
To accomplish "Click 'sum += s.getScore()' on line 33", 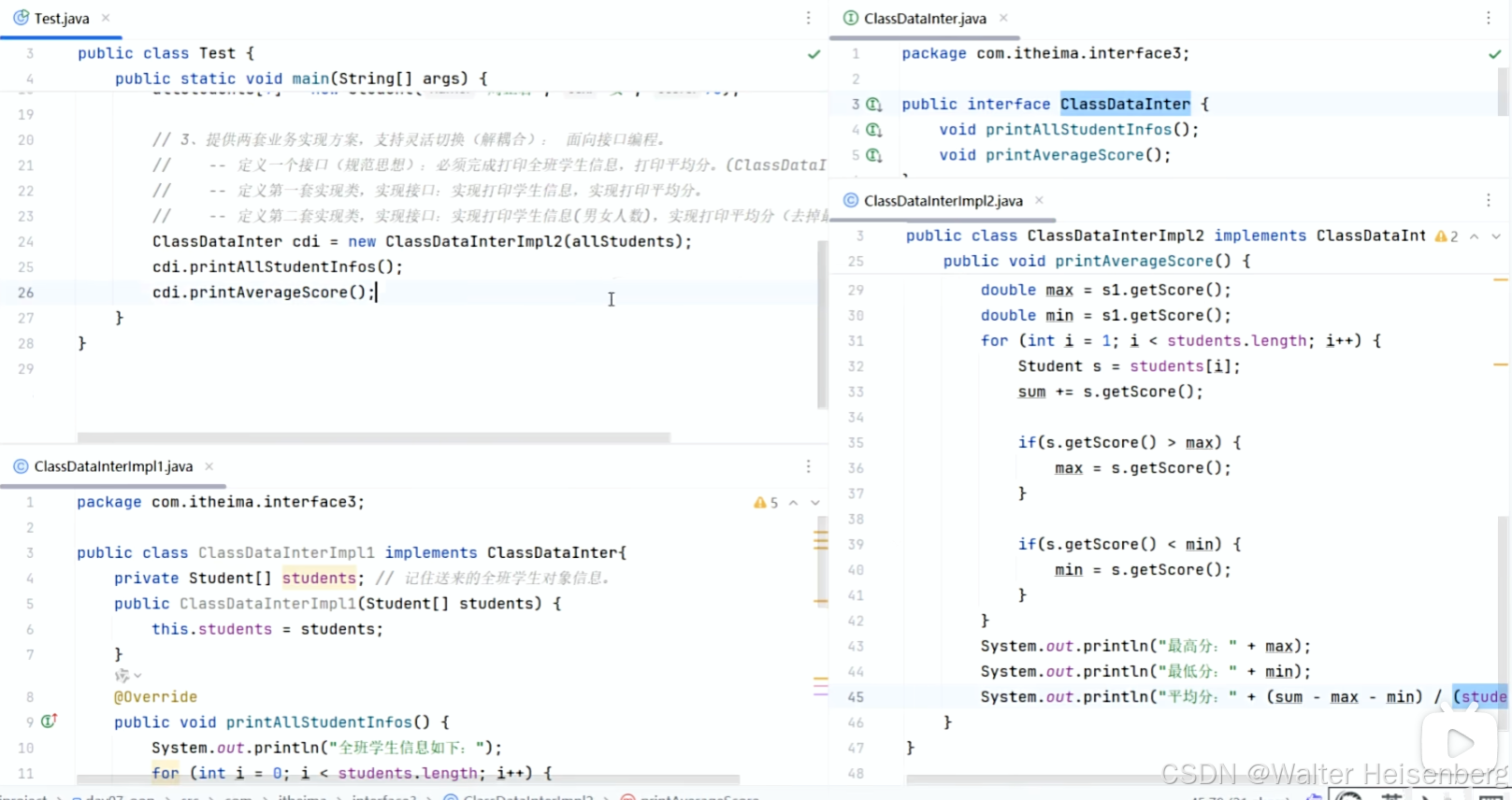I will tap(1110, 392).
